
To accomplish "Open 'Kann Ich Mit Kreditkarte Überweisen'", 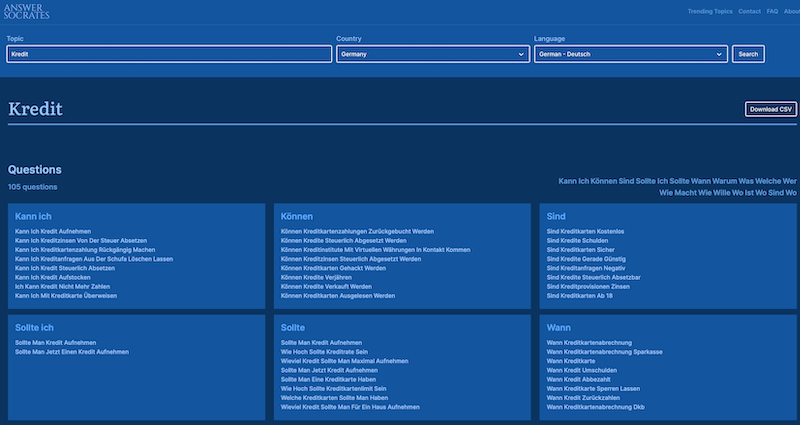I will pyautogui.click(x=65, y=296).
